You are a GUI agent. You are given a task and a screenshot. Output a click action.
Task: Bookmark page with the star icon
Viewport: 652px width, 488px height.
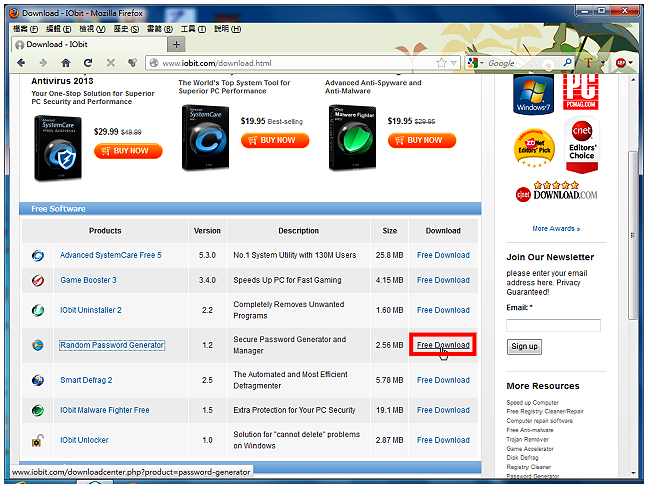[x=441, y=63]
